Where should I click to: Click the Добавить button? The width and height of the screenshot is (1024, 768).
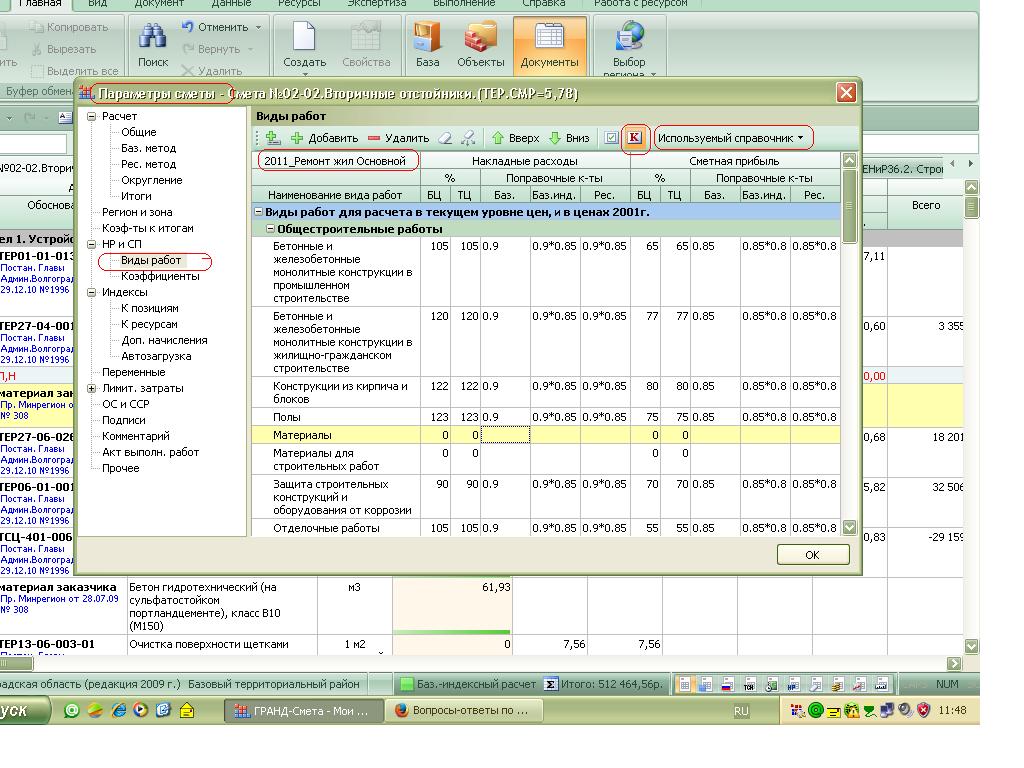(x=324, y=138)
